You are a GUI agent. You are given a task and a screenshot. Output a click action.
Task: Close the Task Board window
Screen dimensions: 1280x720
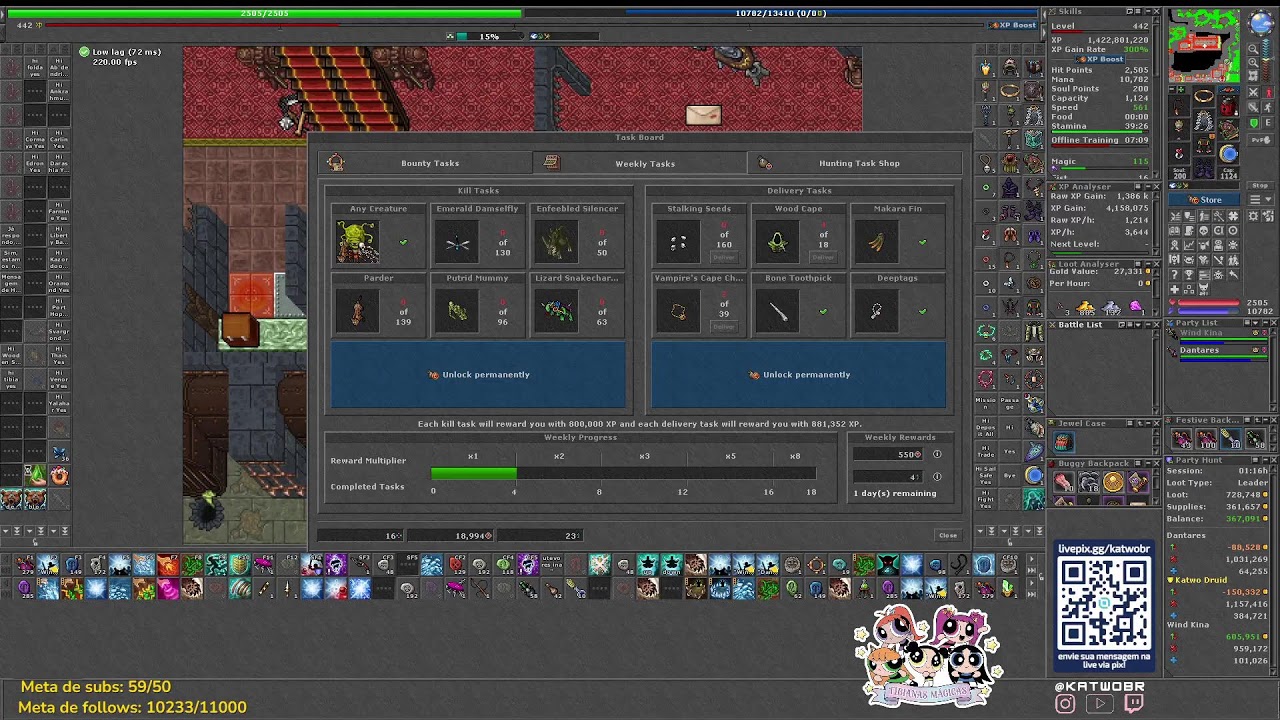pos(947,535)
